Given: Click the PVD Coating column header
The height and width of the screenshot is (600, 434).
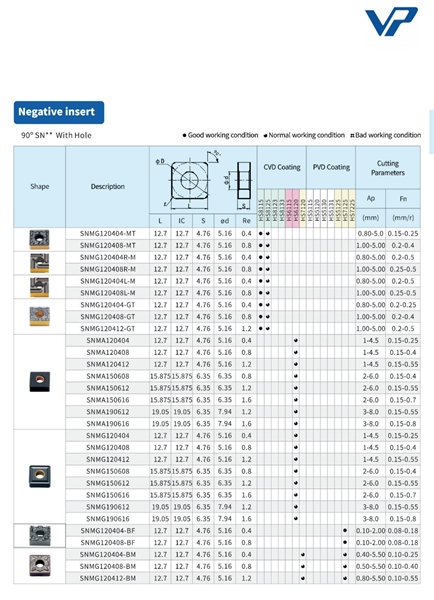Looking at the screenshot, I should point(331,167).
